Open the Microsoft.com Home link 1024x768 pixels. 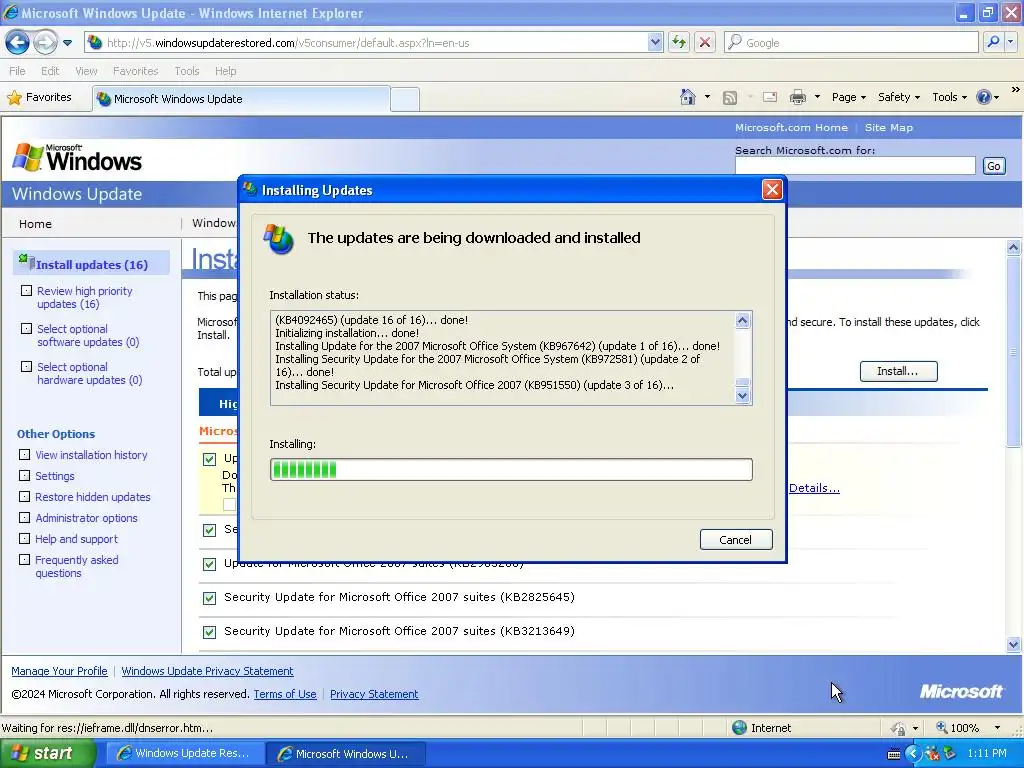791,128
